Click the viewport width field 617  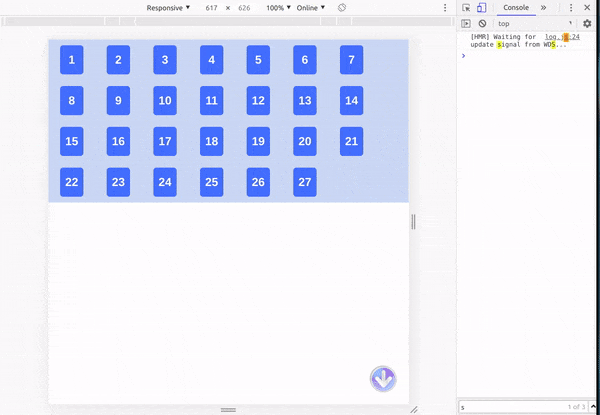[x=211, y=8]
